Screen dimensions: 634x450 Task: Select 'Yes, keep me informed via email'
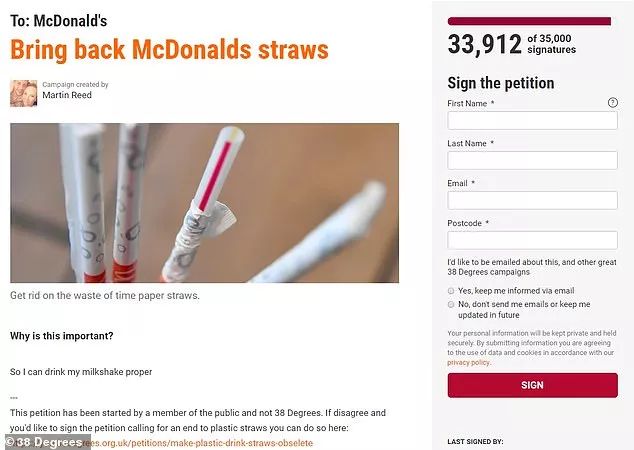[451, 291]
